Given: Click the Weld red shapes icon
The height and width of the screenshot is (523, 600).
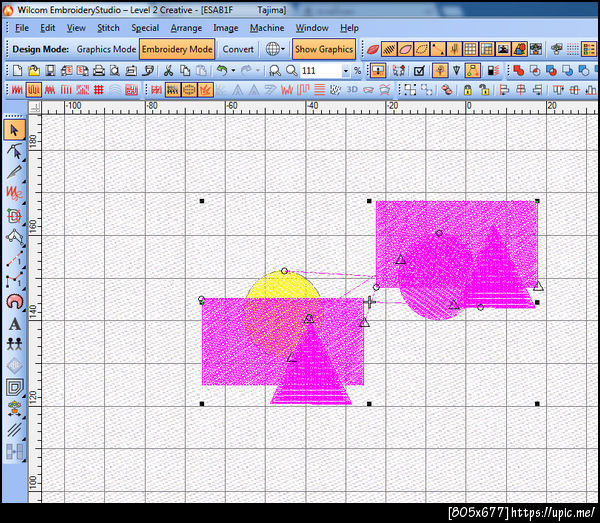Looking at the screenshot, I should click(518, 70).
